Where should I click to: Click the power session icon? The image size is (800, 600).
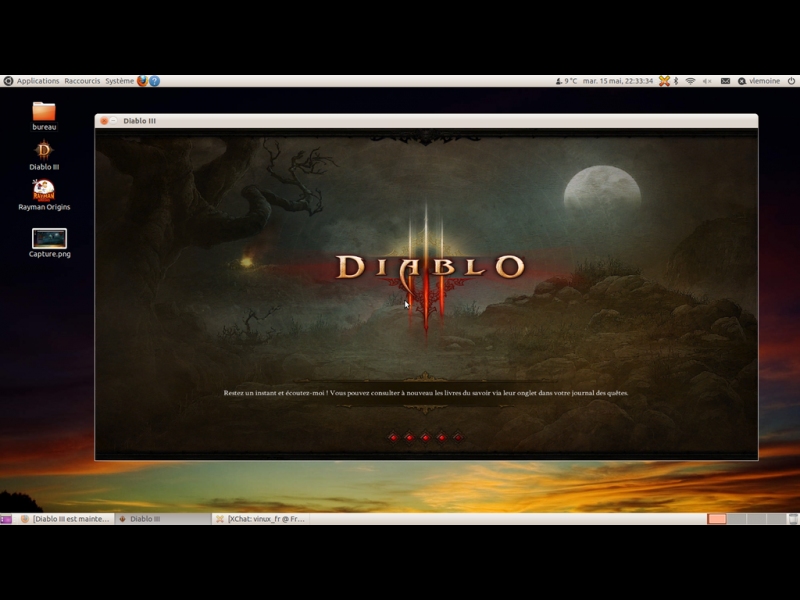[791, 81]
